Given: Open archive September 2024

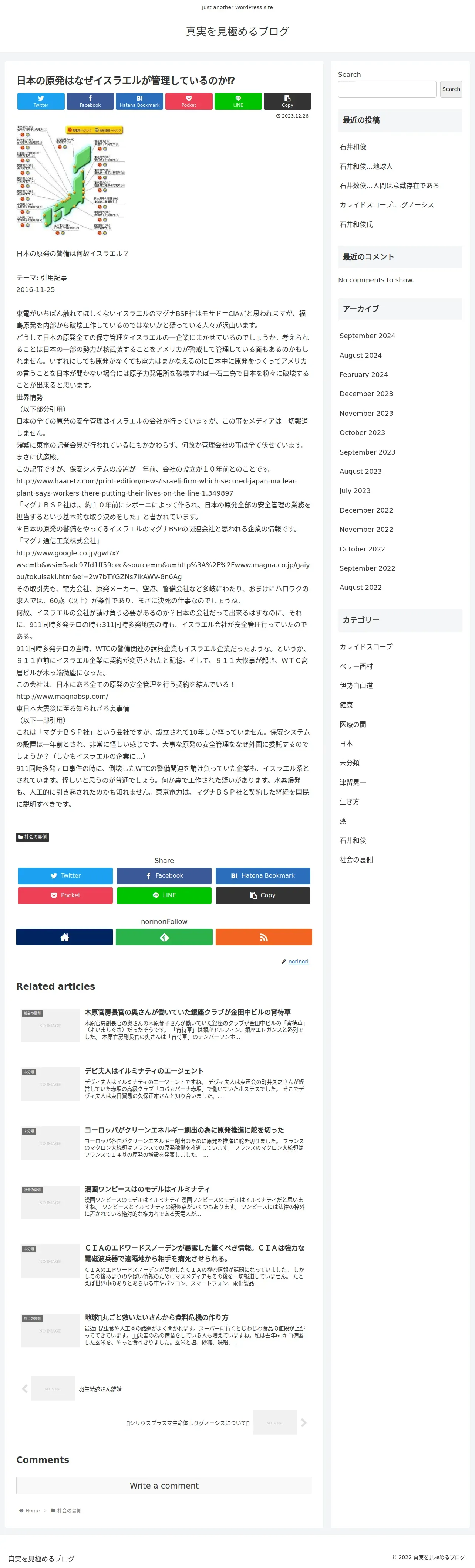Looking at the screenshot, I should [x=367, y=336].
